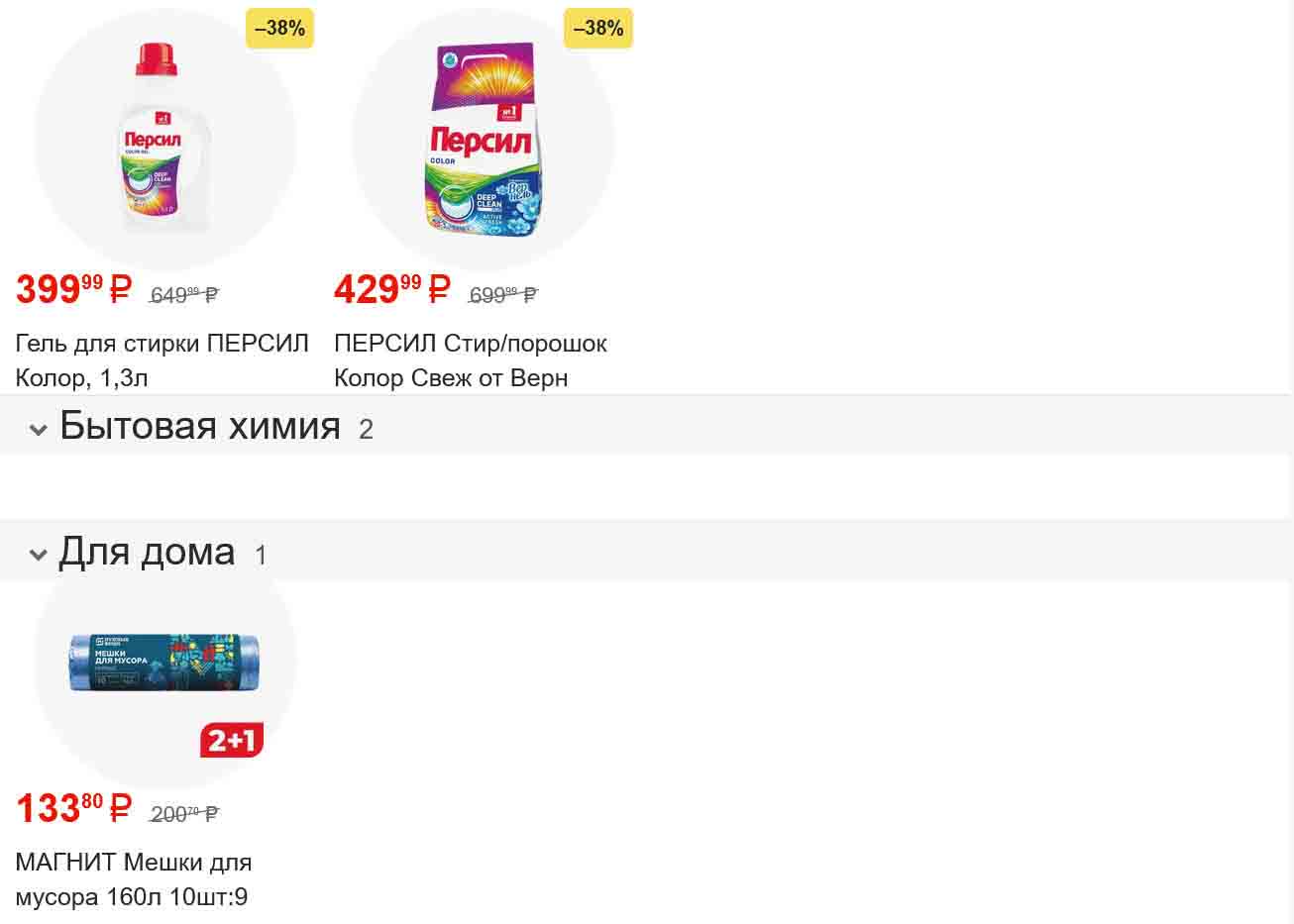Open the Persil Color powder bag picture

click(483, 139)
